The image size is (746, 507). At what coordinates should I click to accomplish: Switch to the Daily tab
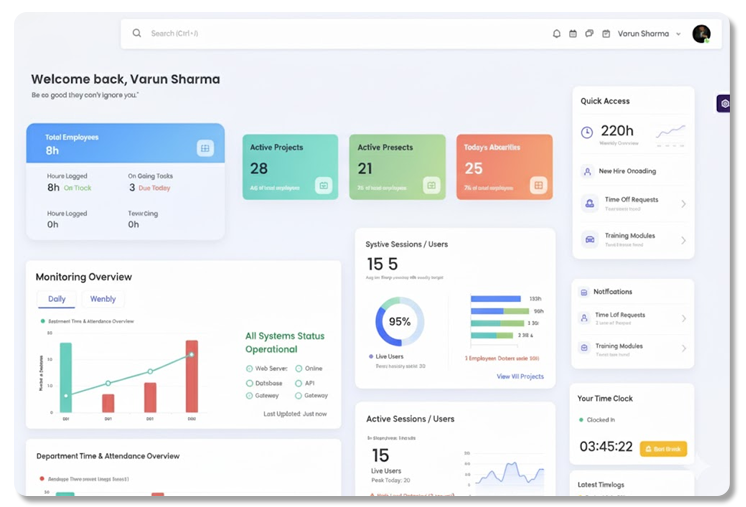pyautogui.click(x=57, y=299)
